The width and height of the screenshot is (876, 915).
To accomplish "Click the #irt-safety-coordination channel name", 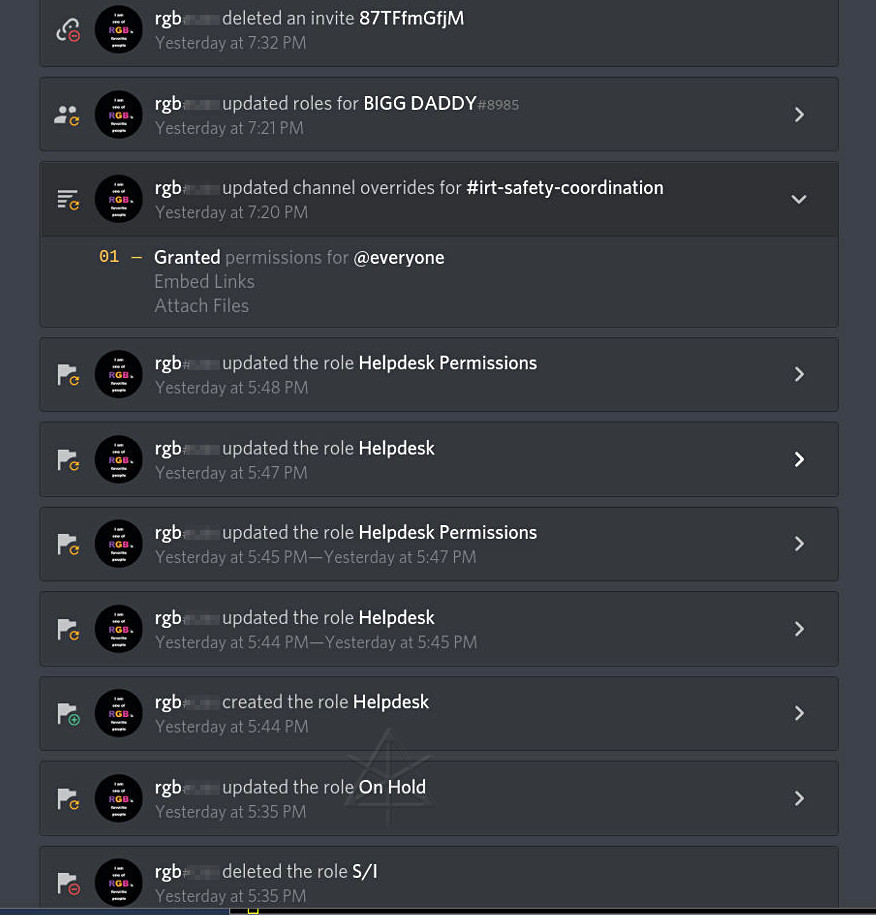I will point(565,188).
